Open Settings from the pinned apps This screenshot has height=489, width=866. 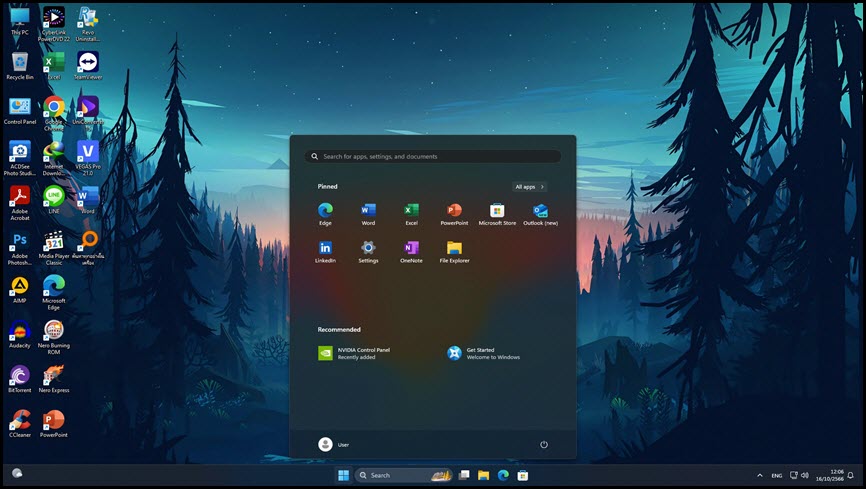[x=368, y=252]
